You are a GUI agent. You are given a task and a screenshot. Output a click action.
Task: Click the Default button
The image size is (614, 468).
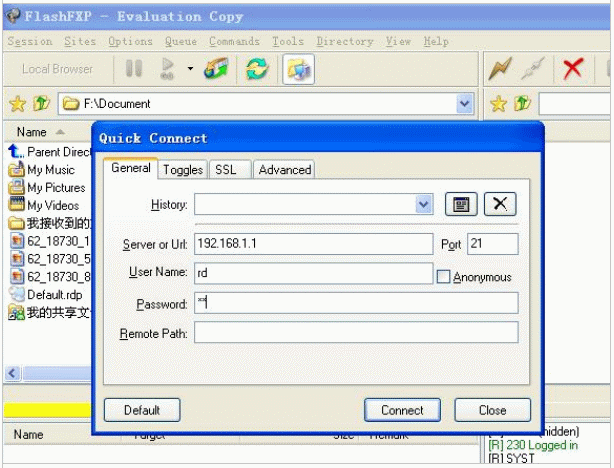(142, 410)
